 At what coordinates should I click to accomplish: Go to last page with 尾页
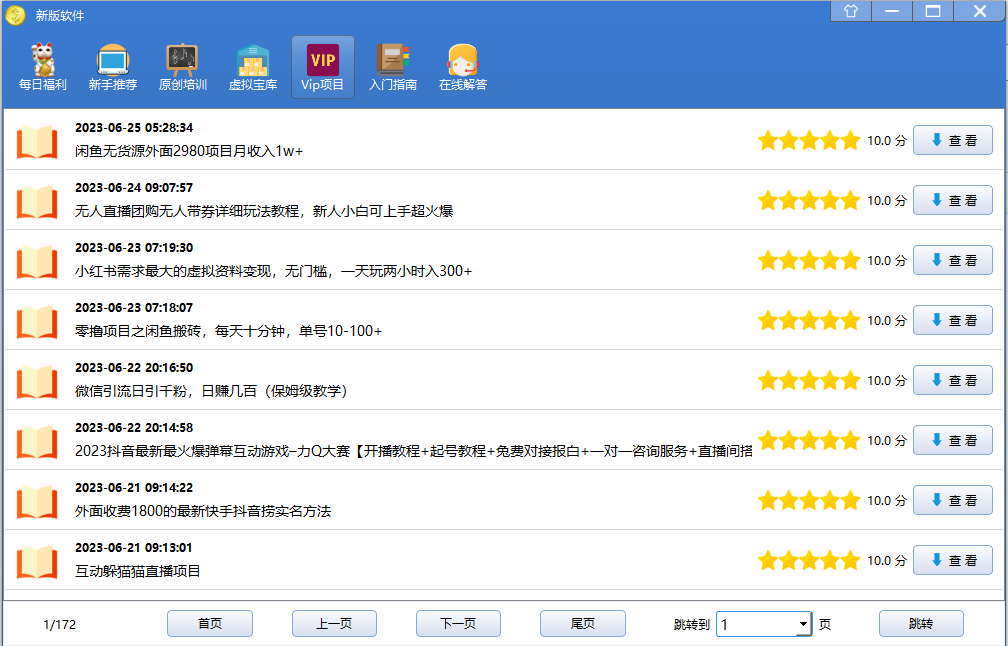(x=582, y=624)
